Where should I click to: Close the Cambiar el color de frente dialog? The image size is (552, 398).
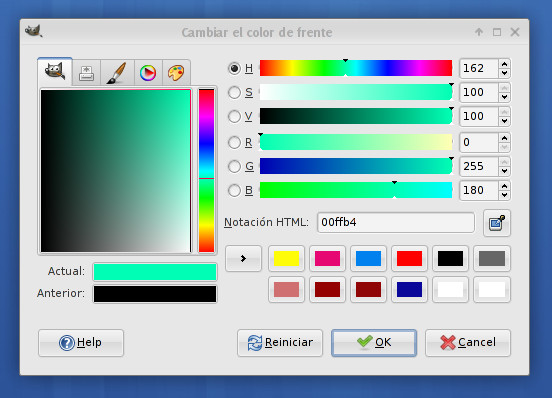(x=515, y=32)
